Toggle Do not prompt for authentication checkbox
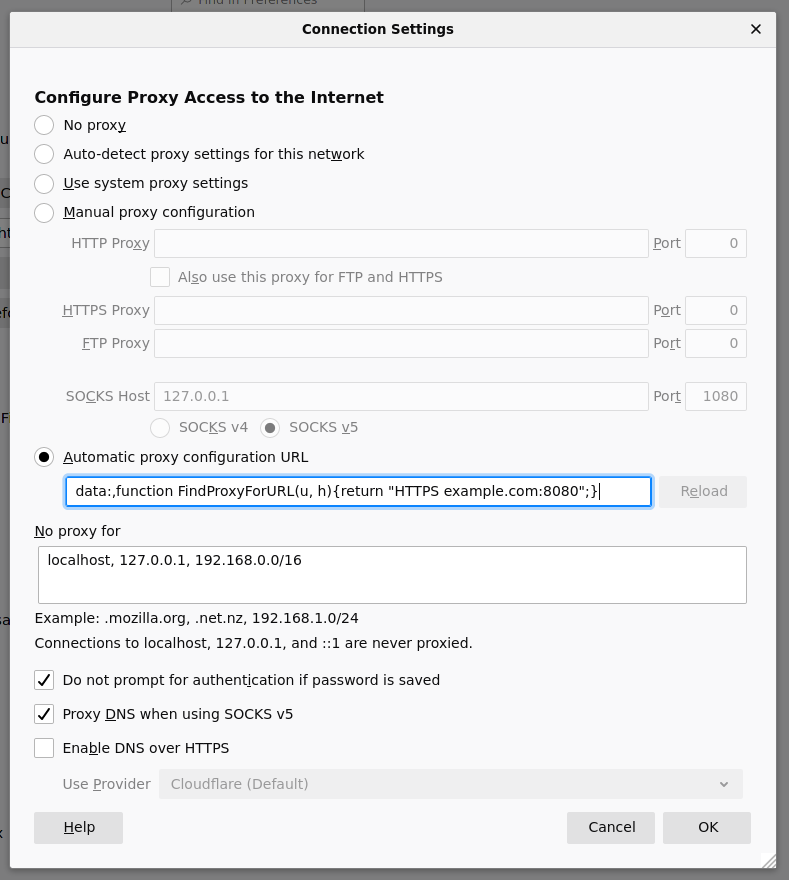 point(44,680)
